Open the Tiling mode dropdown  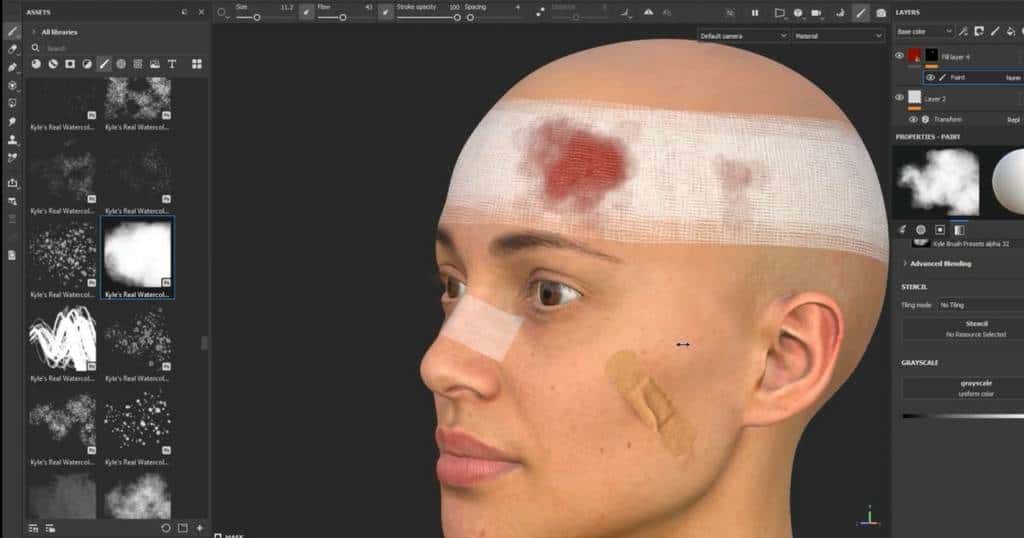pyautogui.click(x=981, y=305)
